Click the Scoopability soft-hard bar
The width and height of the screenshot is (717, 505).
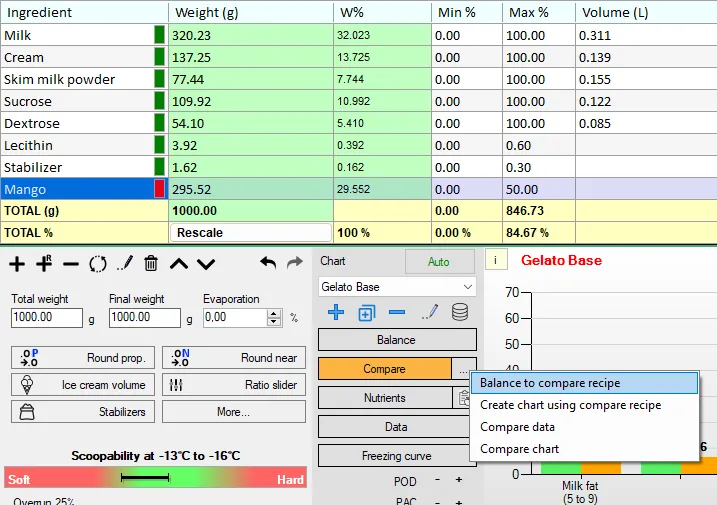pyautogui.click(x=155, y=478)
